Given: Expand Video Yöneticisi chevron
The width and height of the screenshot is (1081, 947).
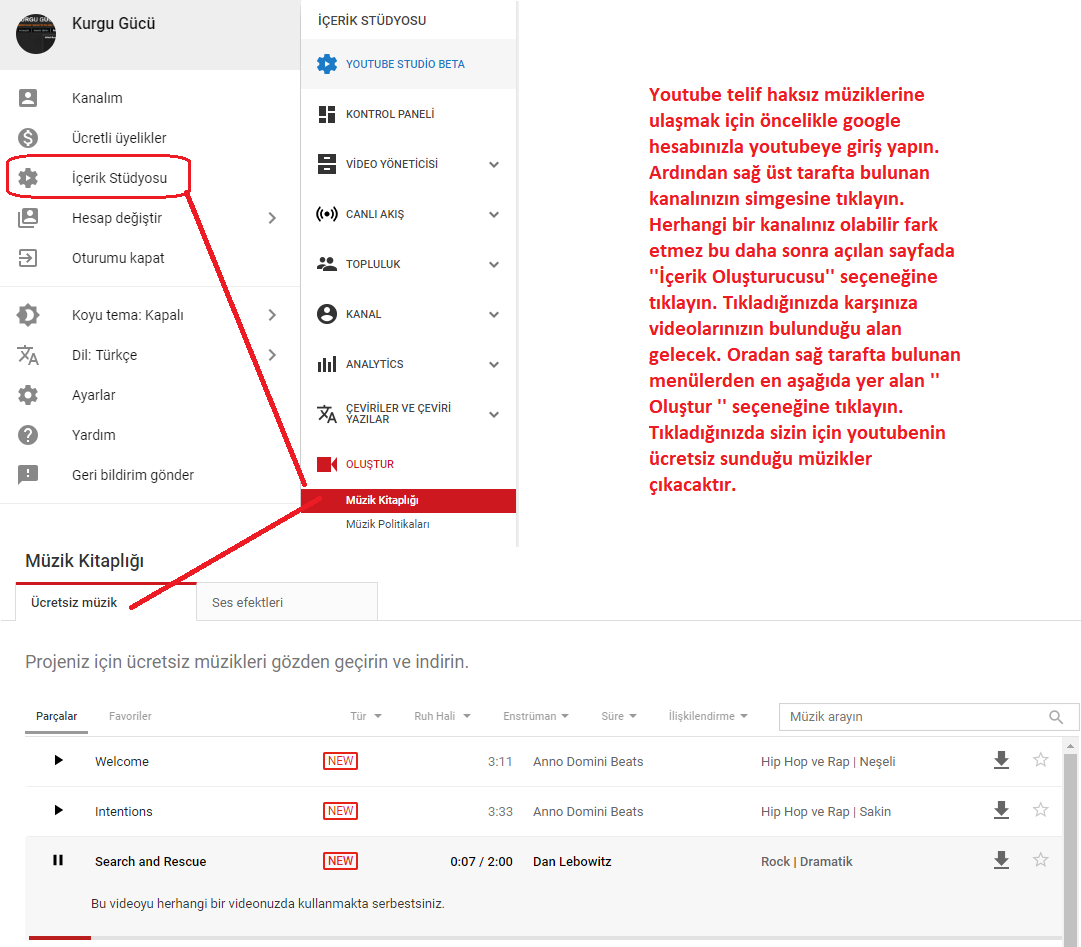Looking at the screenshot, I should tap(494, 165).
